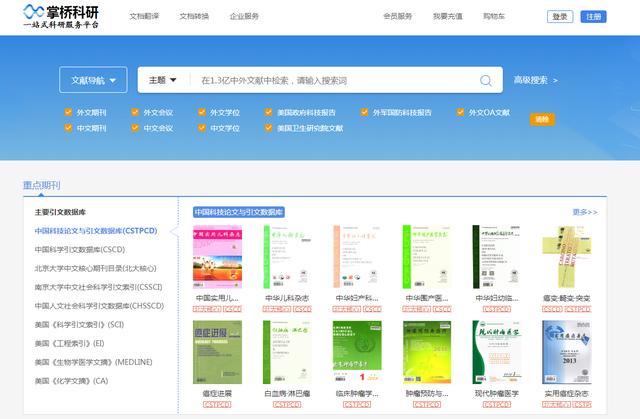Open 购物车 in top navigation
Viewport: 640px width, 419px height.
point(494,16)
